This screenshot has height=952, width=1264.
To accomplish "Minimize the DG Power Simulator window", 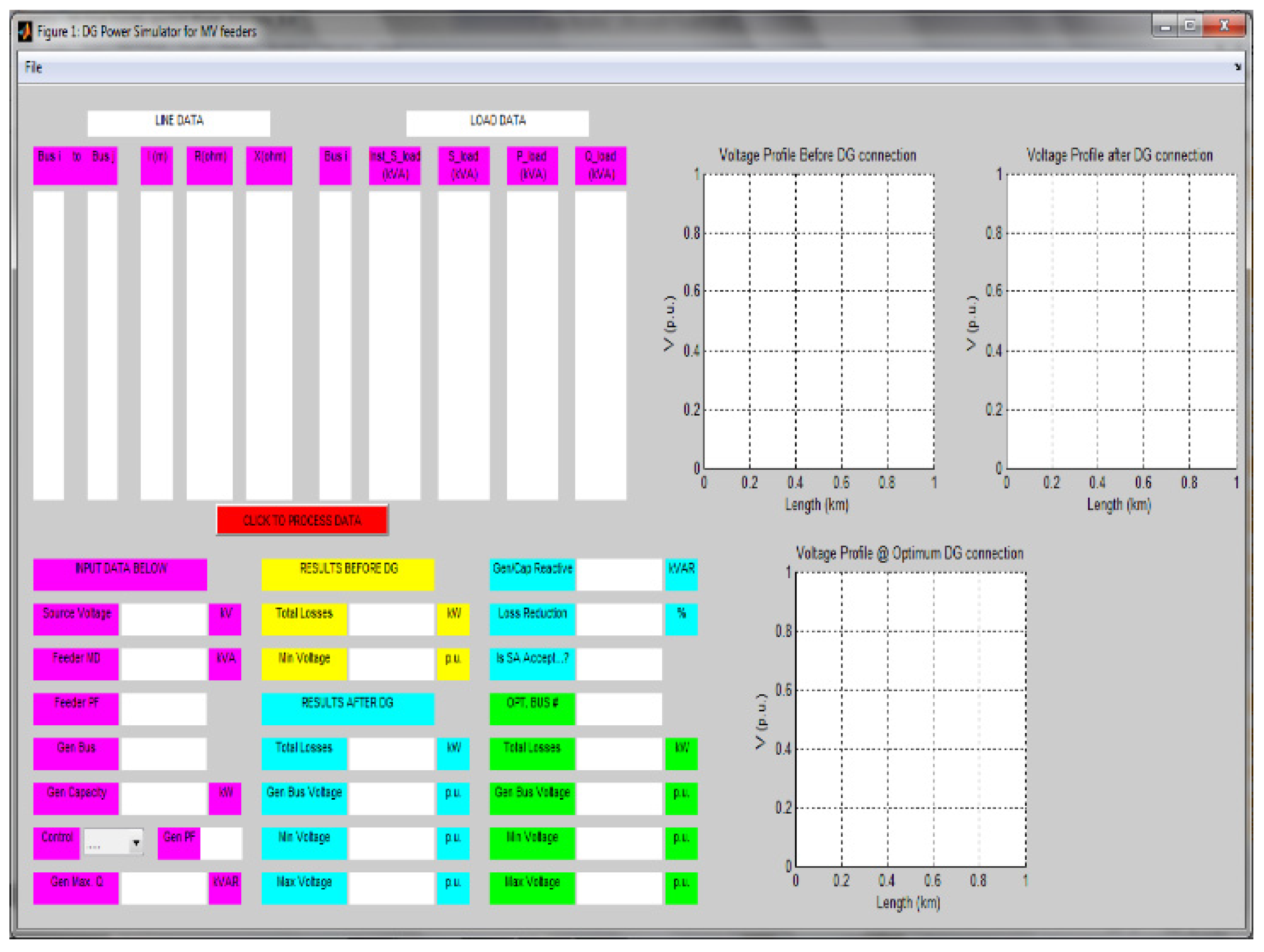I will coord(1166,26).
